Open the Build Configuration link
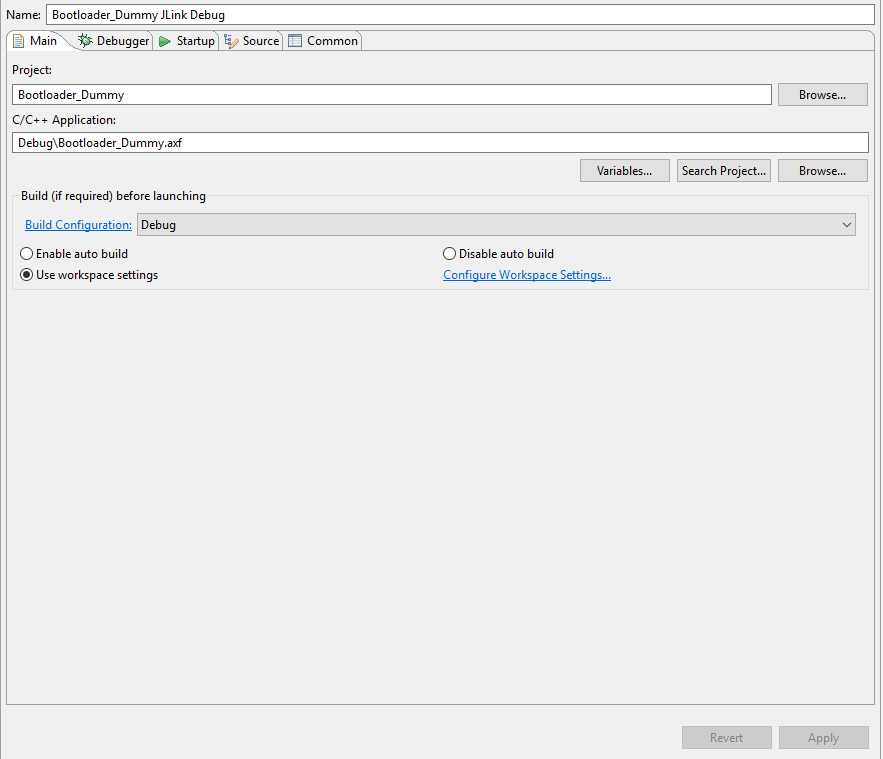 tap(78, 225)
